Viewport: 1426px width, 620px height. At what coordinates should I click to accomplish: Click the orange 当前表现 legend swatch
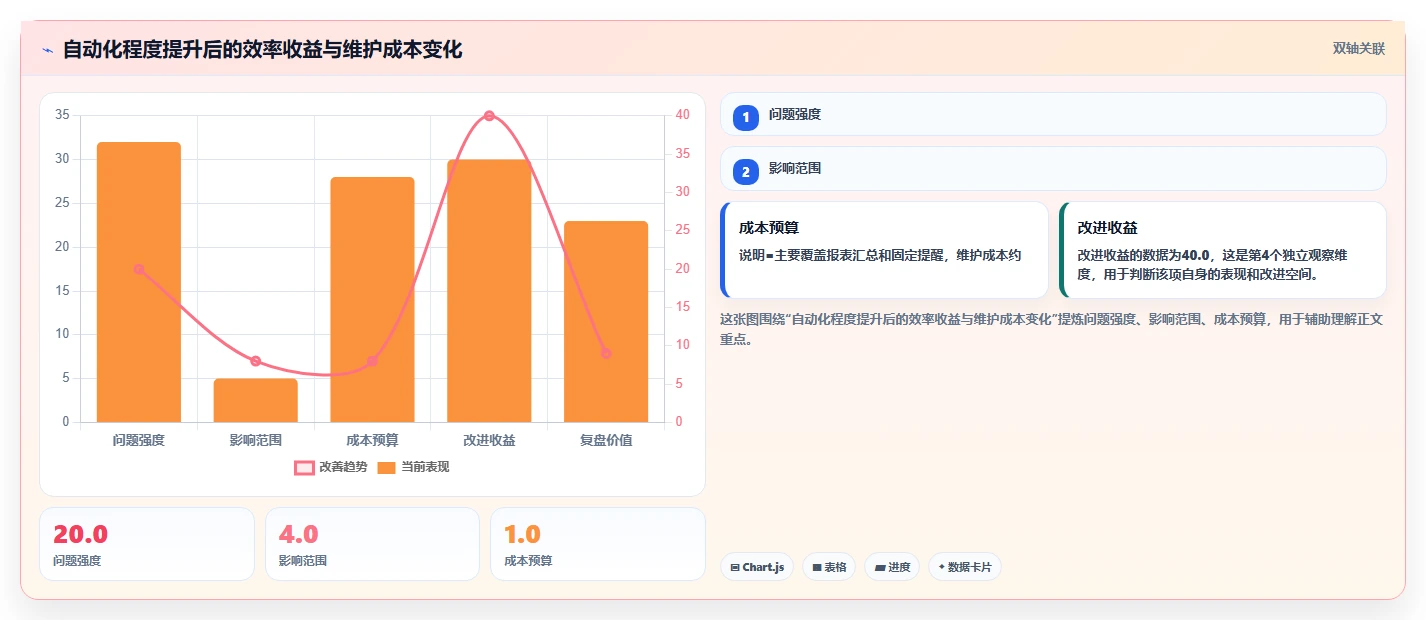387,467
